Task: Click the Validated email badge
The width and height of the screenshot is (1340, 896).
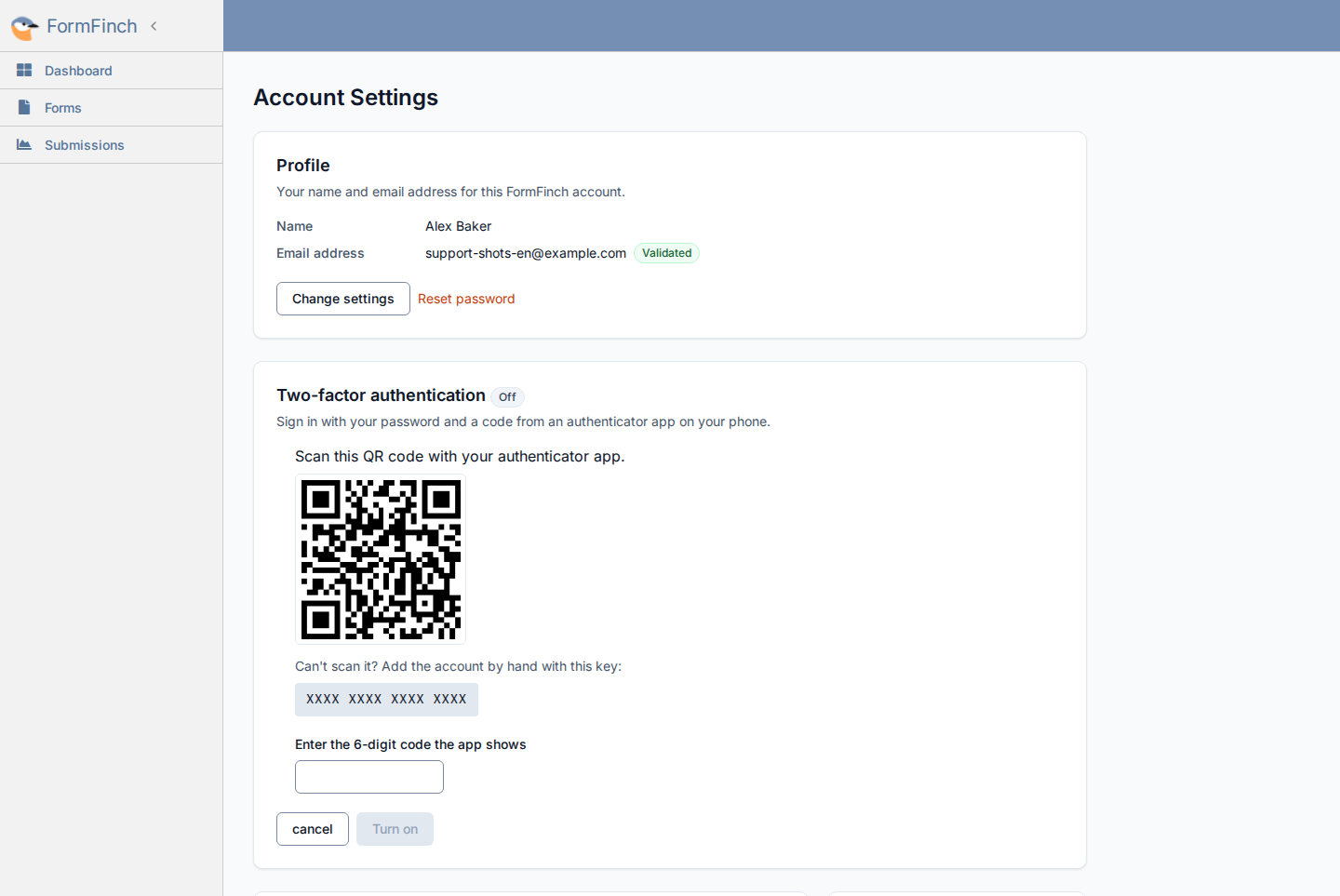Action: (666, 253)
